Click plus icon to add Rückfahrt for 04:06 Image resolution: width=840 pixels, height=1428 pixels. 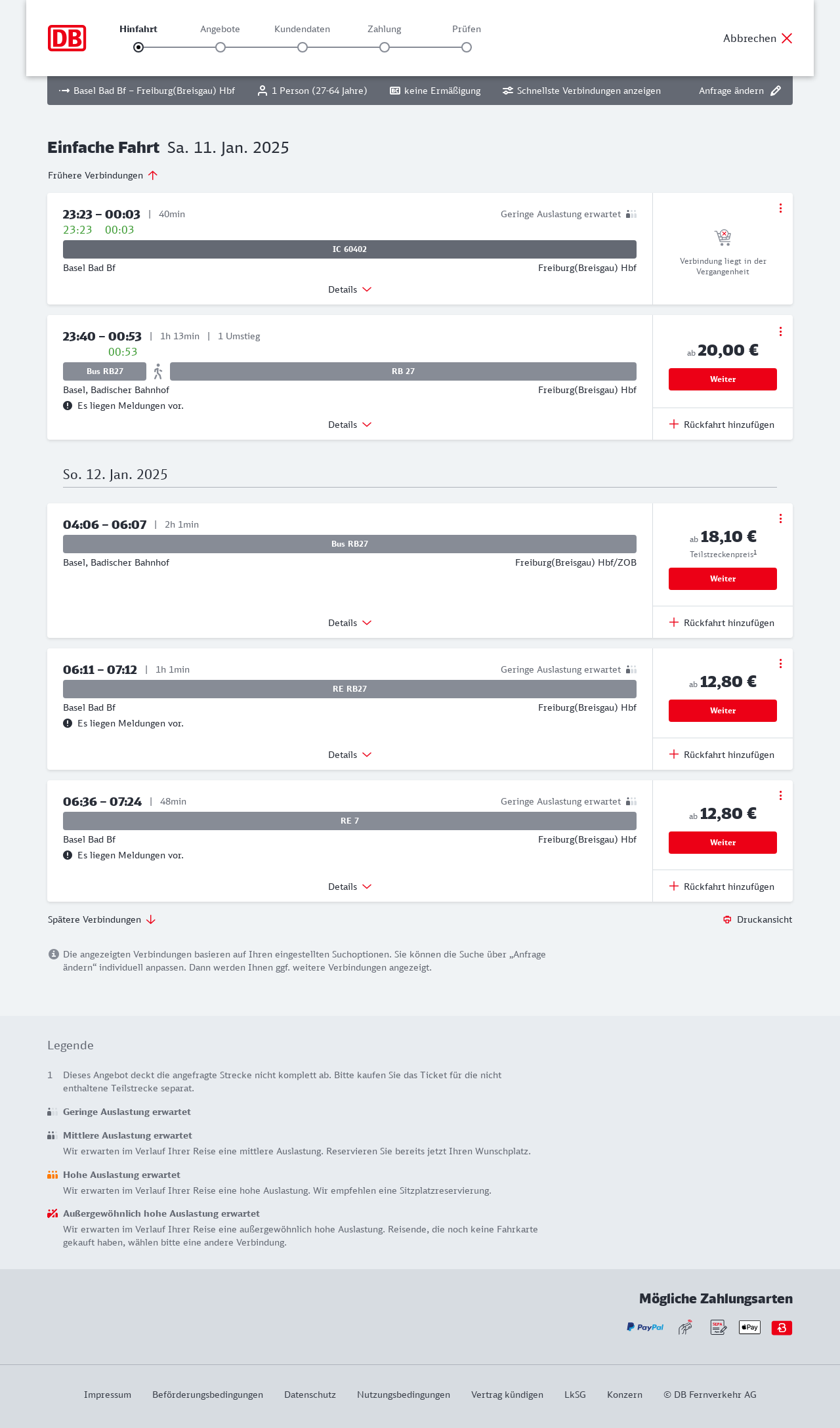674,622
